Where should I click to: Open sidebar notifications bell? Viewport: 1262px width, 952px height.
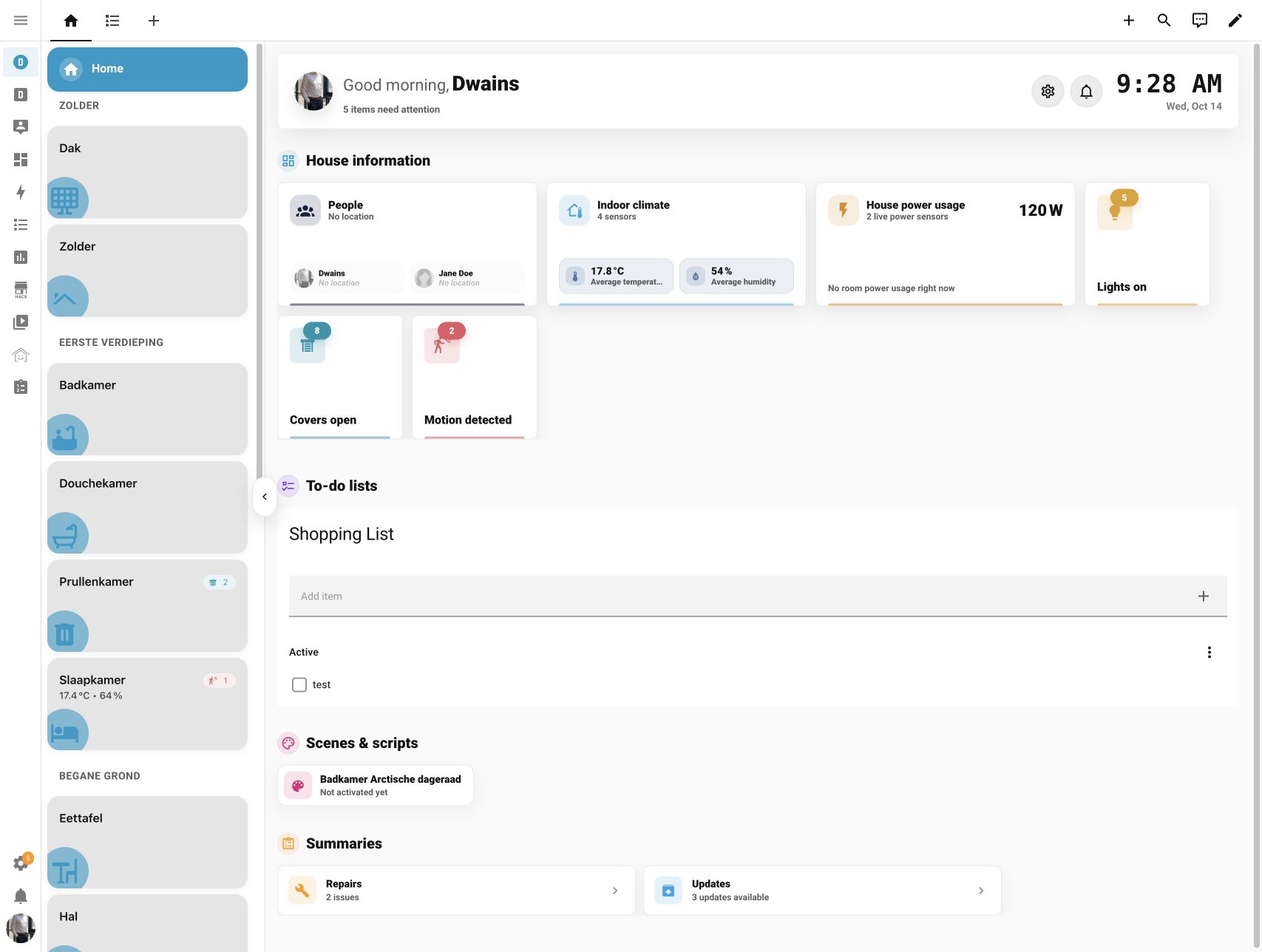pyautogui.click(x=21, y=896)
